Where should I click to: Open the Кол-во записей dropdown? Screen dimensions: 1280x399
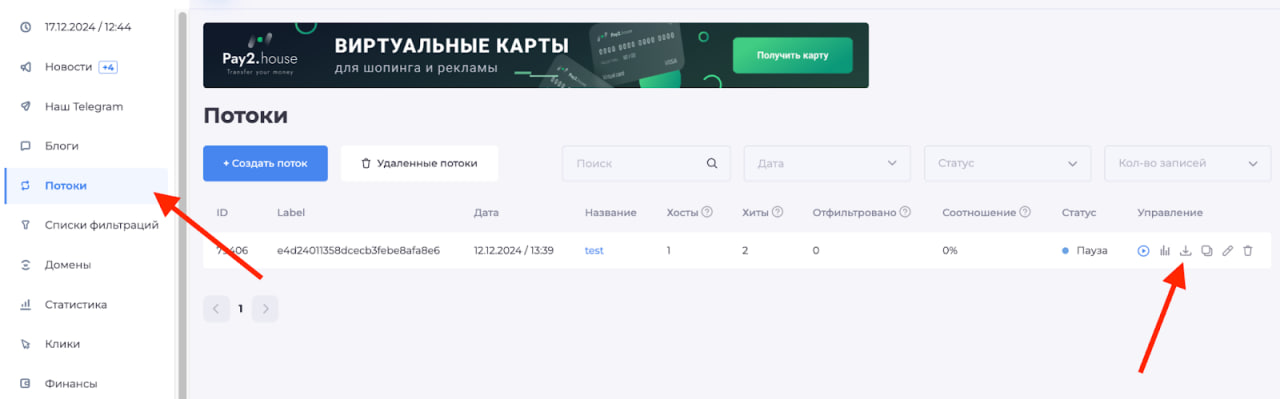tap(1188, 163)
